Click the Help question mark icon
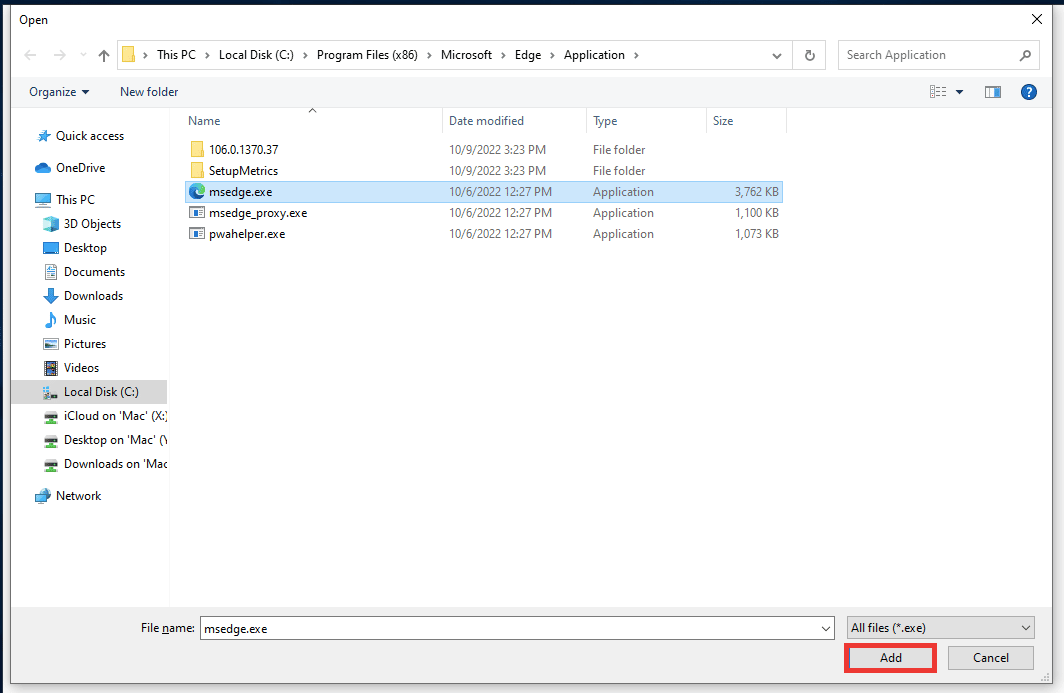Image resolution: width=1064 pixels, height=693 pixels. coord(1029,91)
